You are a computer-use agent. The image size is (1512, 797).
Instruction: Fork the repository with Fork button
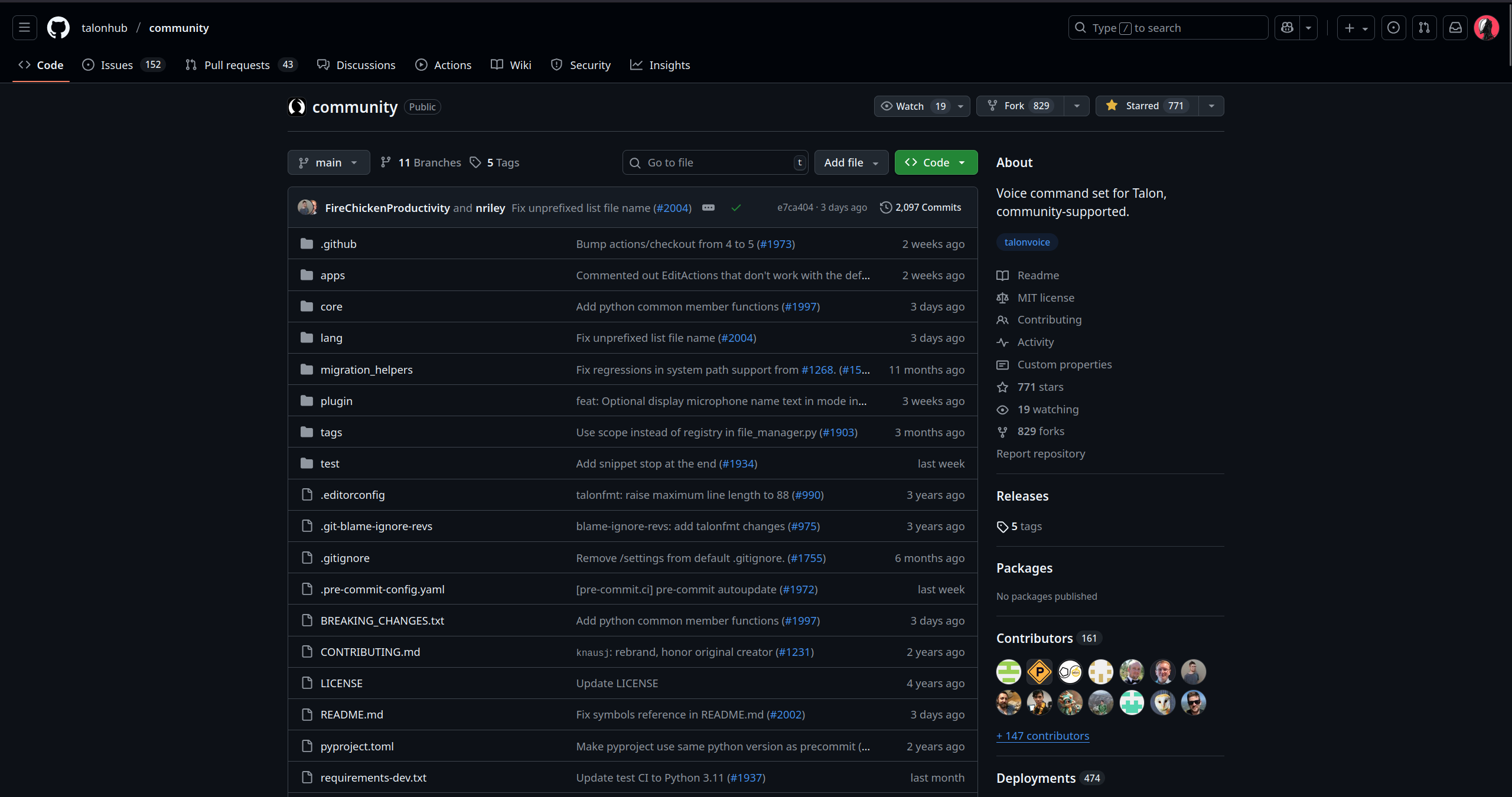1020,106
